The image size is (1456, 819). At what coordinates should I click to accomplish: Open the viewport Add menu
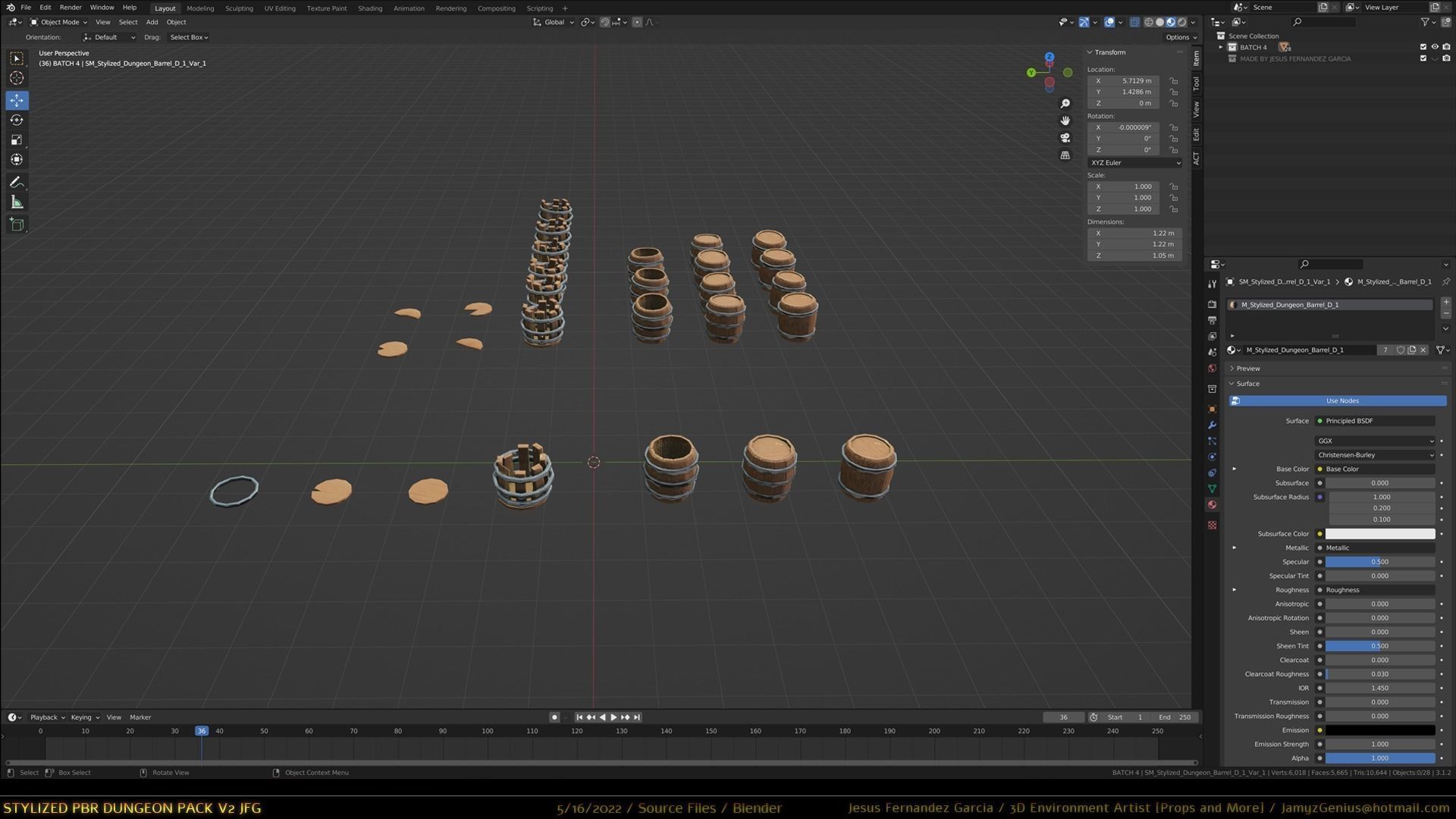point(152,22)
